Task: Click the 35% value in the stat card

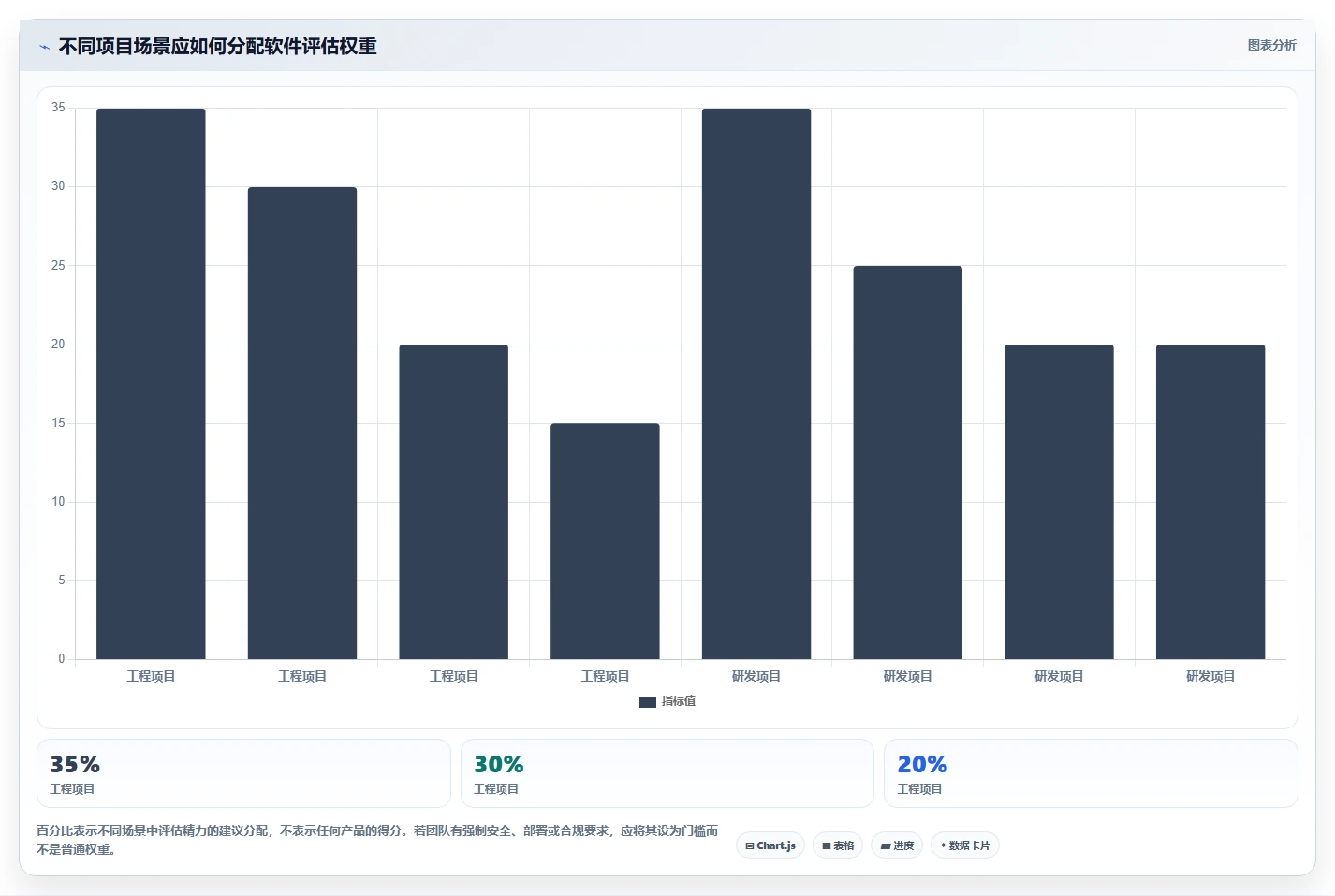Action: click(75, 764)
